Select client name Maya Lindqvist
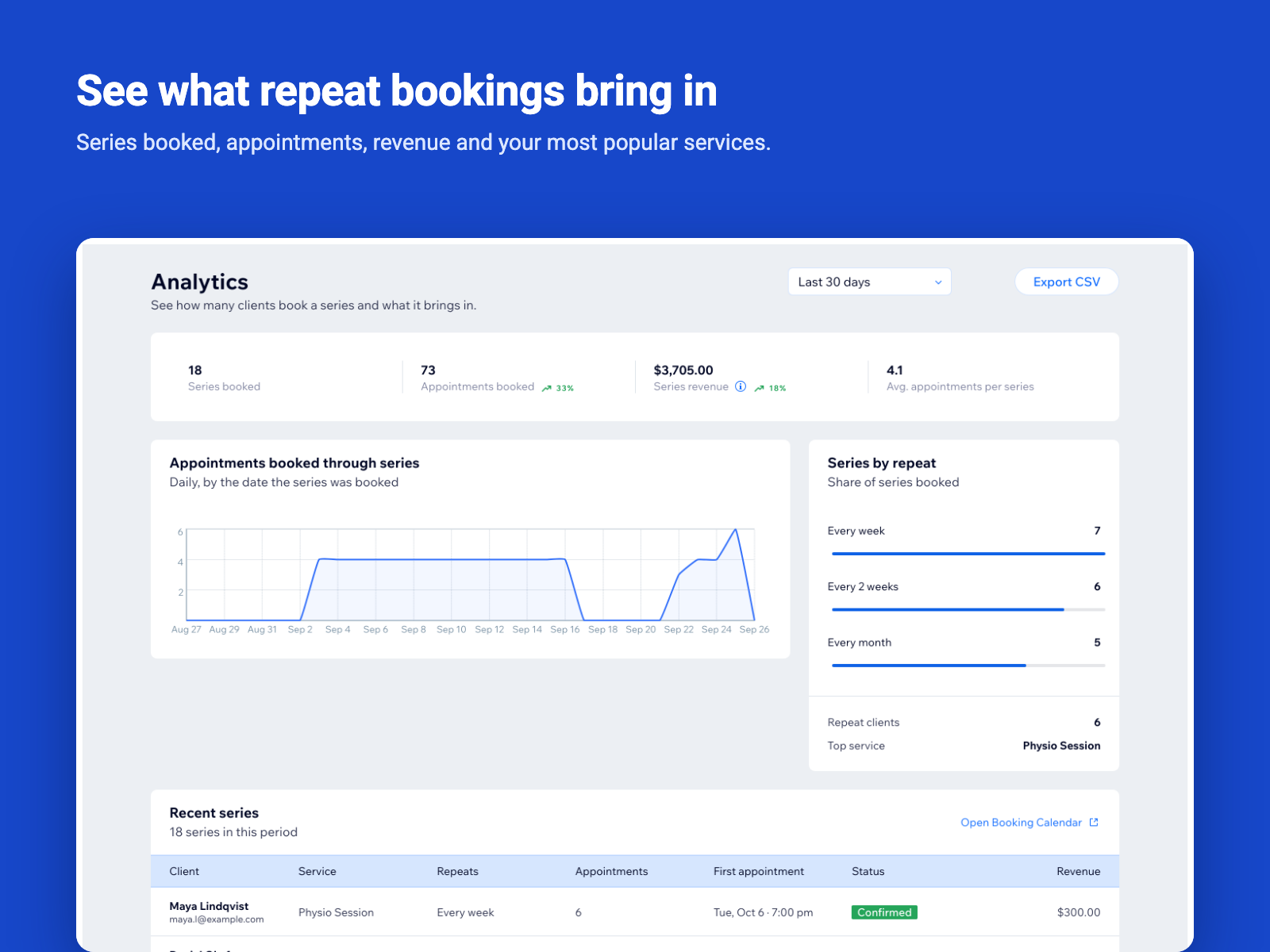Image resolution: width=1270 pixels, height=952 pixels. (209, 906)
